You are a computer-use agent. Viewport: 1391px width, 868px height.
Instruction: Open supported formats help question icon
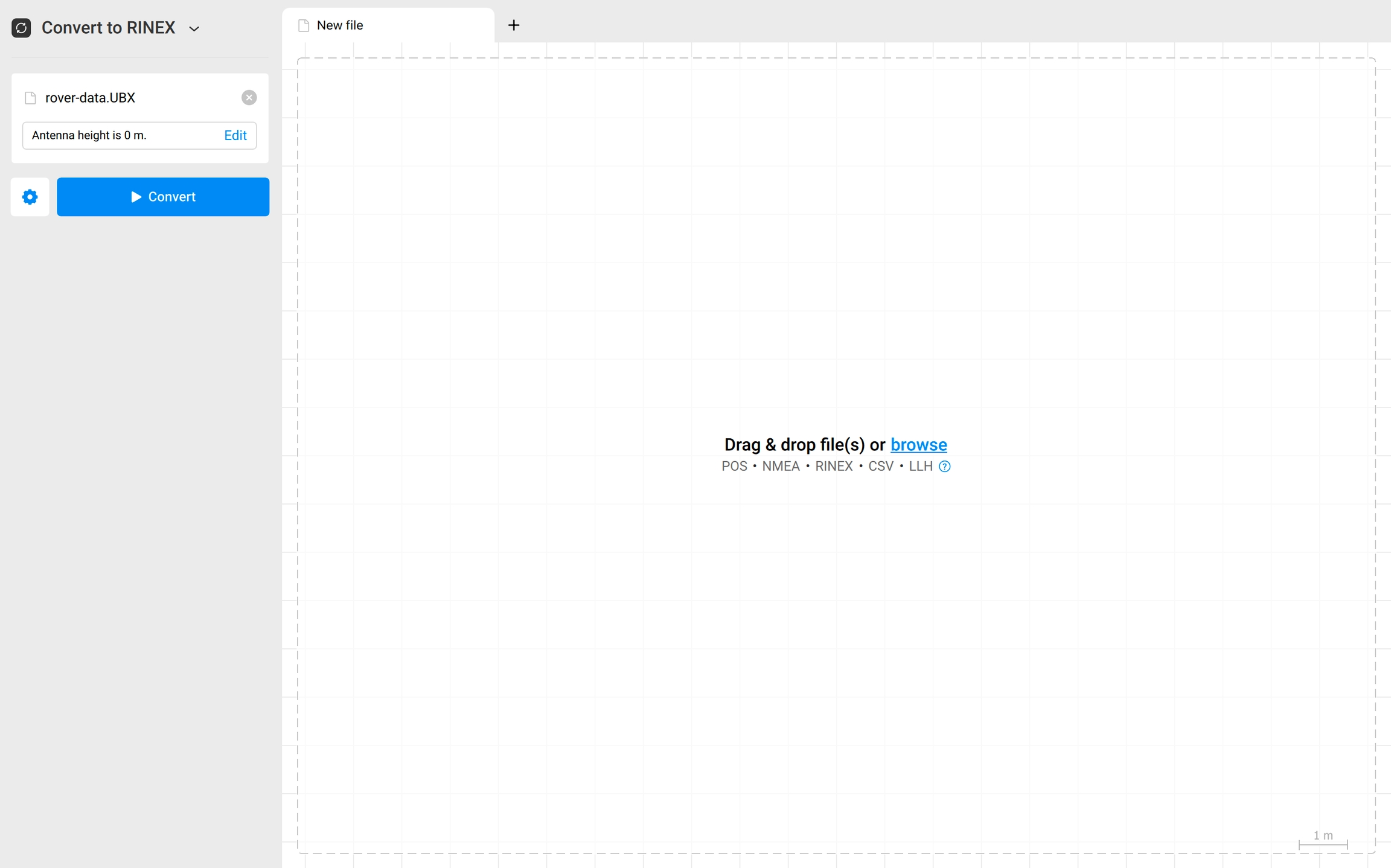(x=944, y=466)
